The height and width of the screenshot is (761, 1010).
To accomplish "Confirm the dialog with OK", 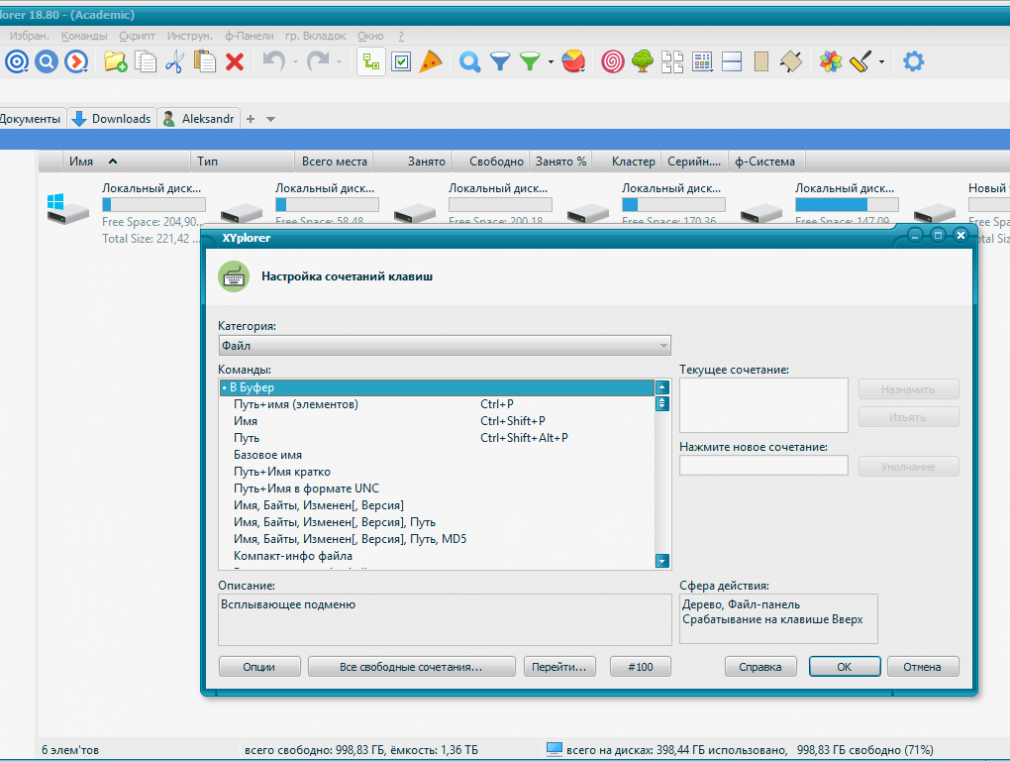I will (x=844, y=667).
